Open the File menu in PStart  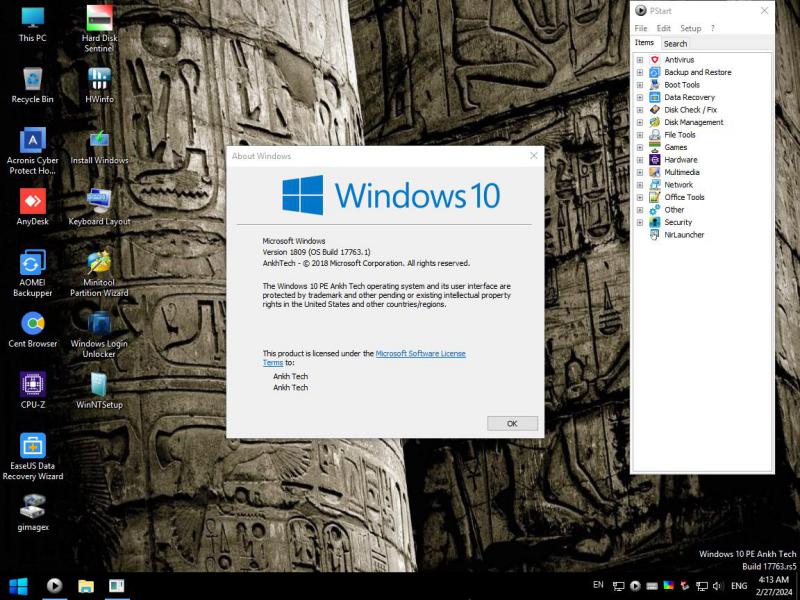tap(641, 28)
